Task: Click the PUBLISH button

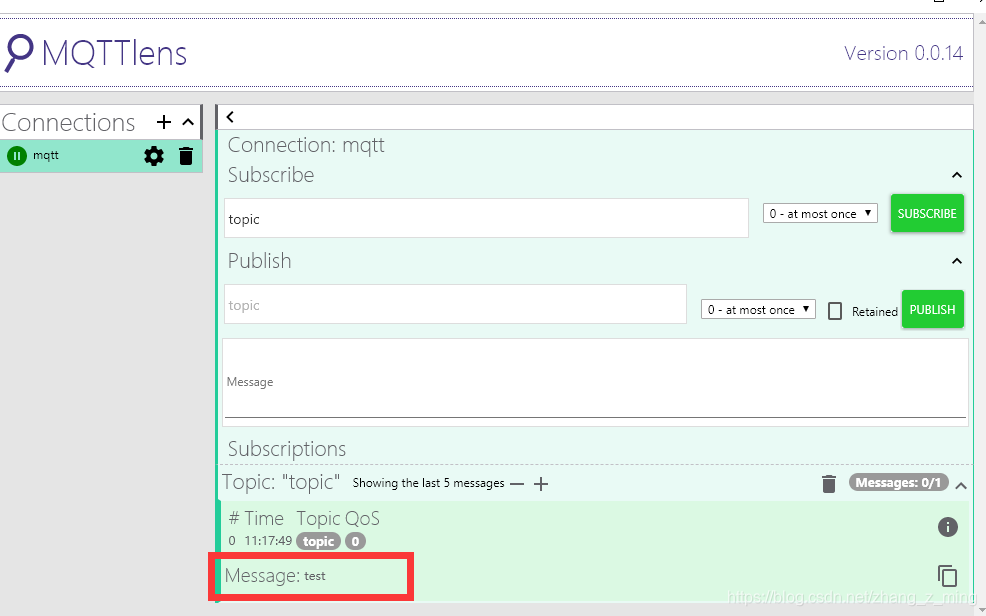Action: (x=933, y=309)
